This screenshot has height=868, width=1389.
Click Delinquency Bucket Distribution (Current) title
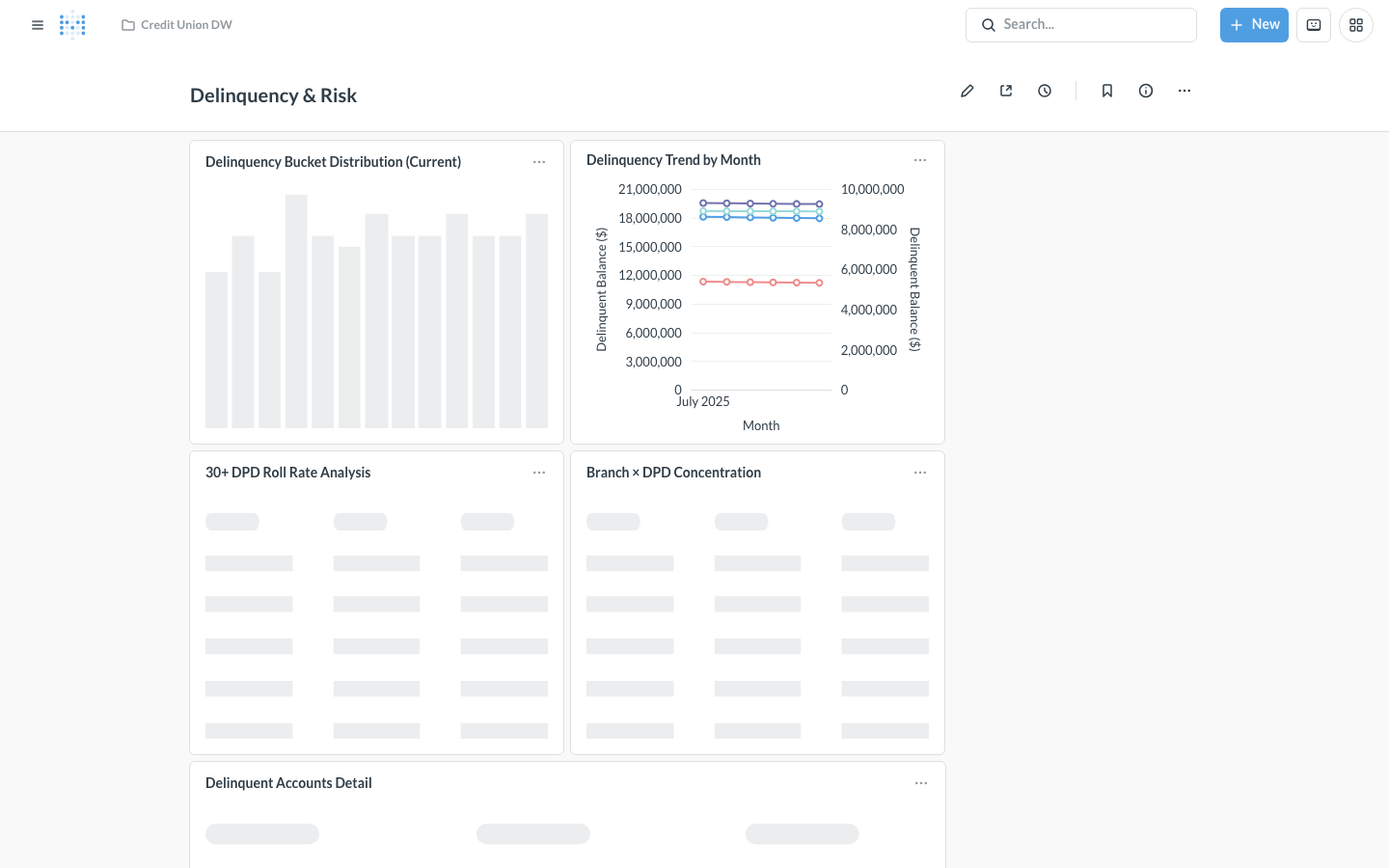click(333, 162)
